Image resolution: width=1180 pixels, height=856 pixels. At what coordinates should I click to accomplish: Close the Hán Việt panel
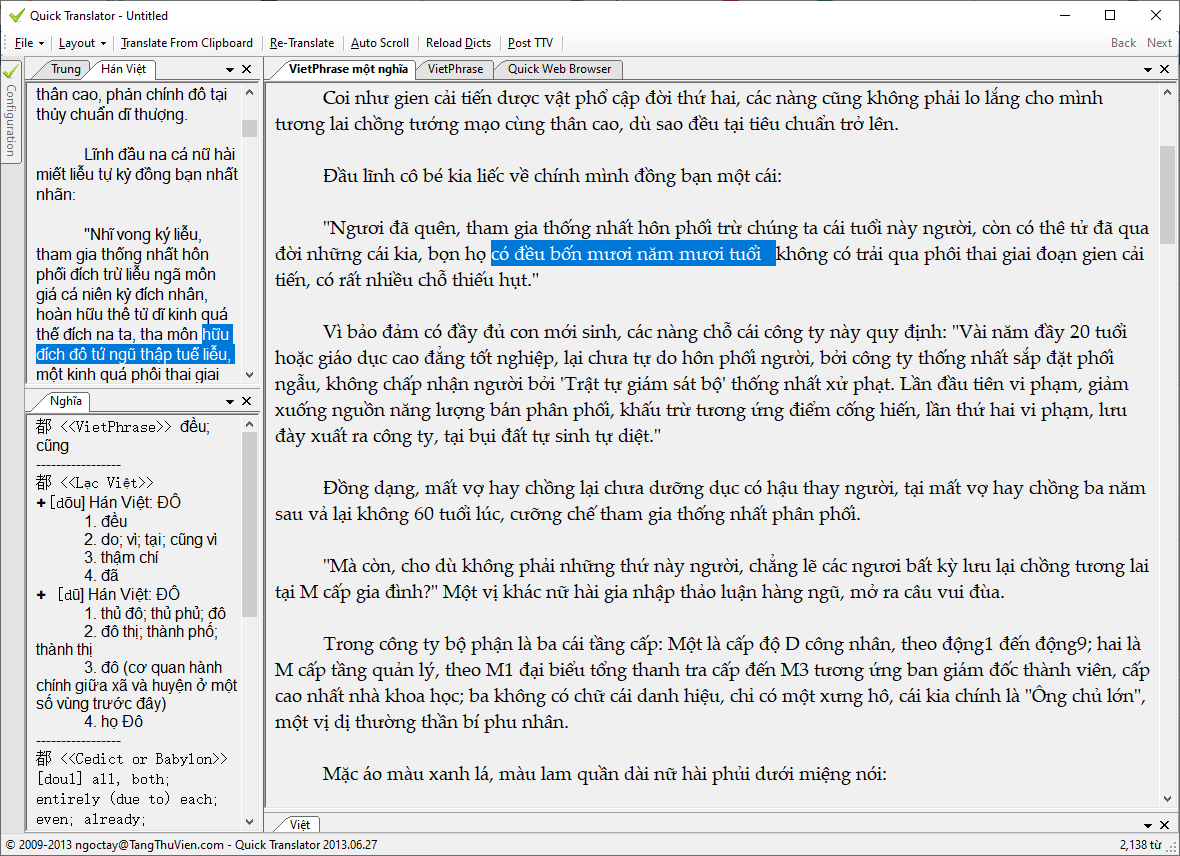(247, 69)
